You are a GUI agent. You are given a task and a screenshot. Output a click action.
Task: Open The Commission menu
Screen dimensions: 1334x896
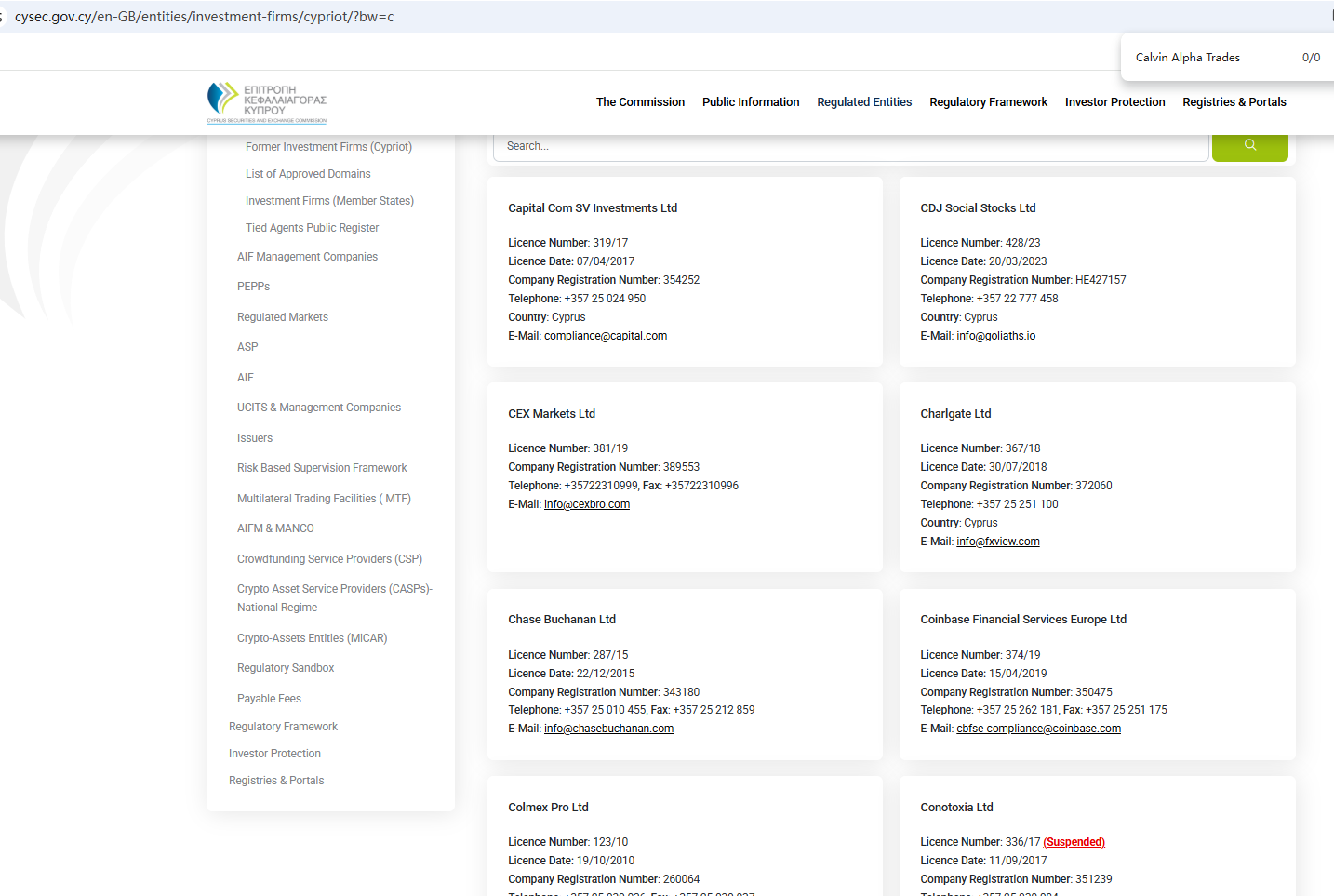tap(640, 102)
